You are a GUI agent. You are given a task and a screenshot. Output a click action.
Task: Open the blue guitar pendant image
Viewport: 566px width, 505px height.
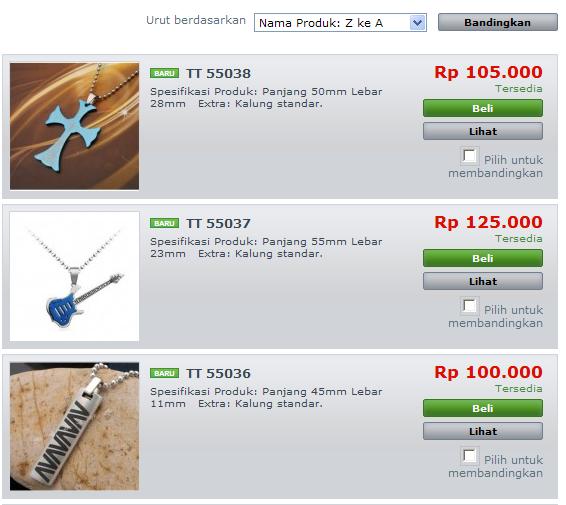pos(74,276)
